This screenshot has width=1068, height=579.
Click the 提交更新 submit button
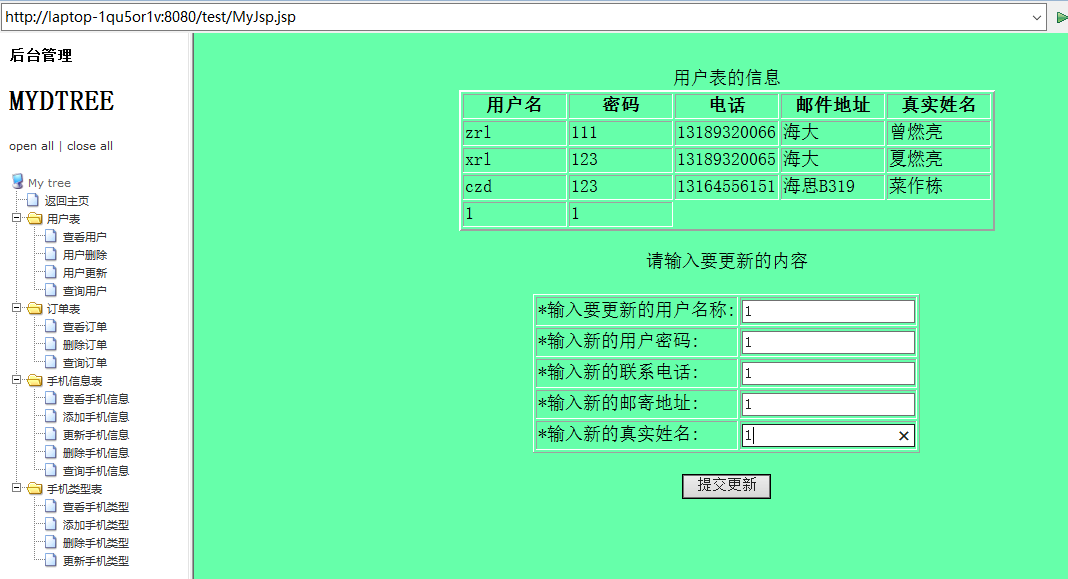click(726, 486)
